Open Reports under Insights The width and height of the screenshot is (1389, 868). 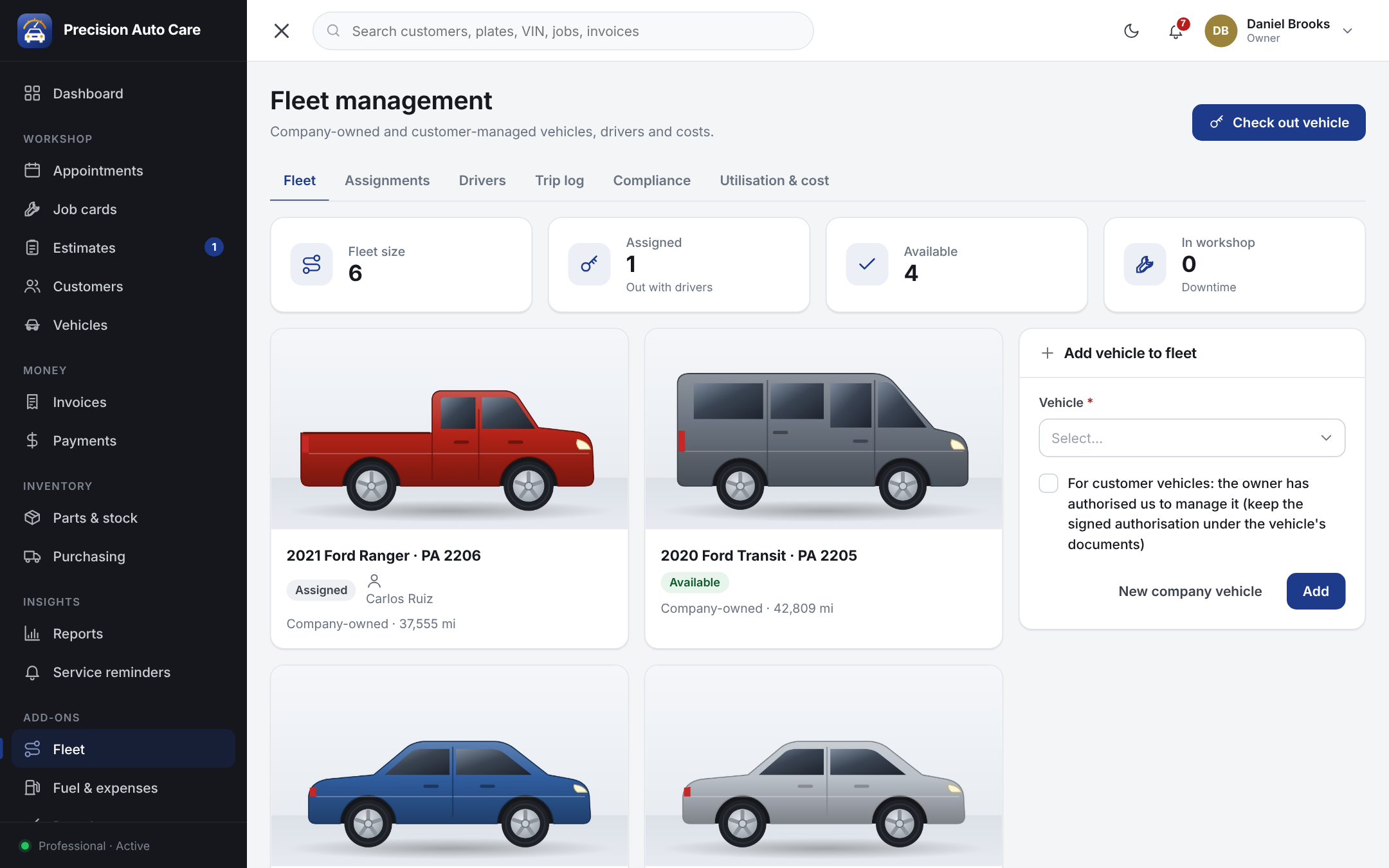[x=123, y=633]
